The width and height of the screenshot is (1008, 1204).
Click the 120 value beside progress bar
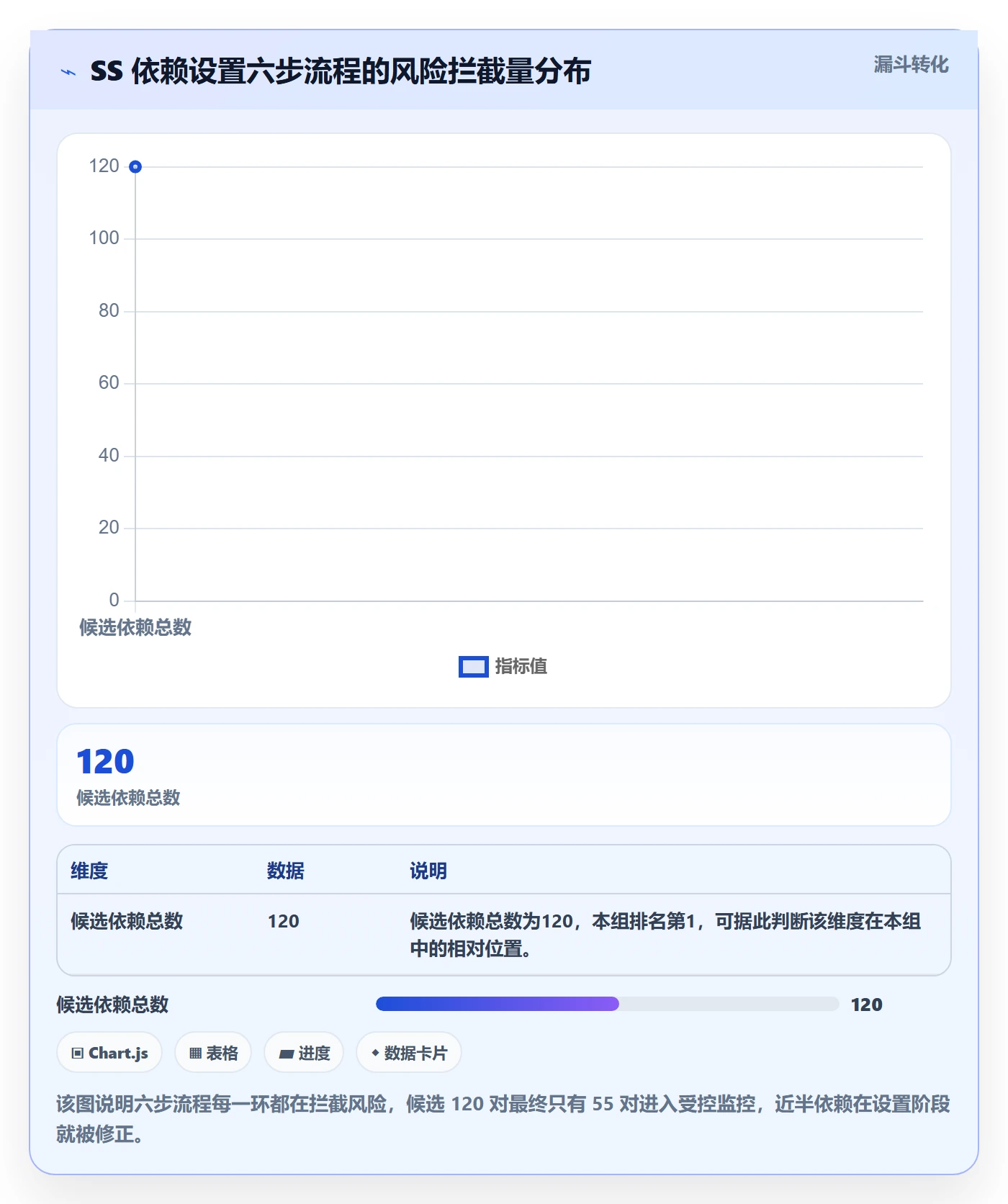click(x=866, y=1005)
